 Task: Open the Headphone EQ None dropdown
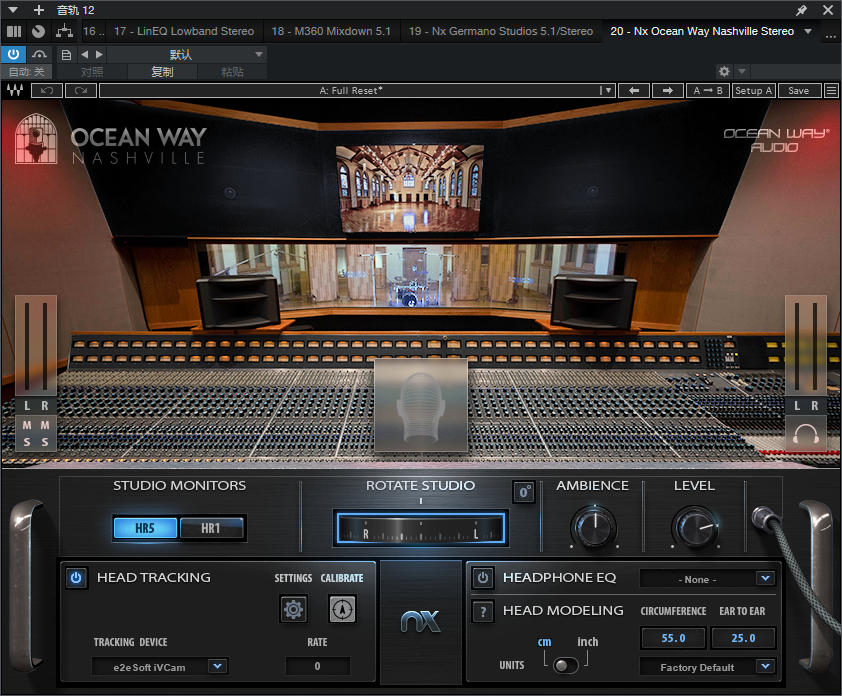pyautogui.click(x=708, y=579)
